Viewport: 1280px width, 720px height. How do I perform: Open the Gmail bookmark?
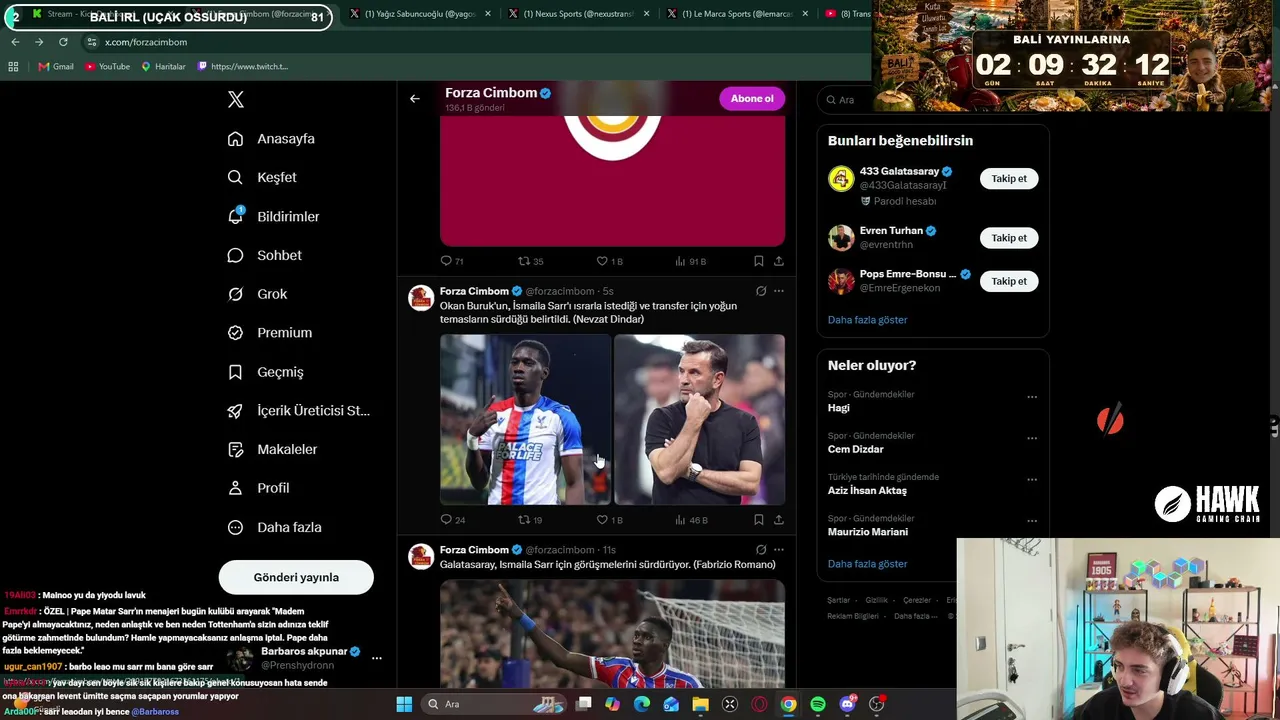56,67
